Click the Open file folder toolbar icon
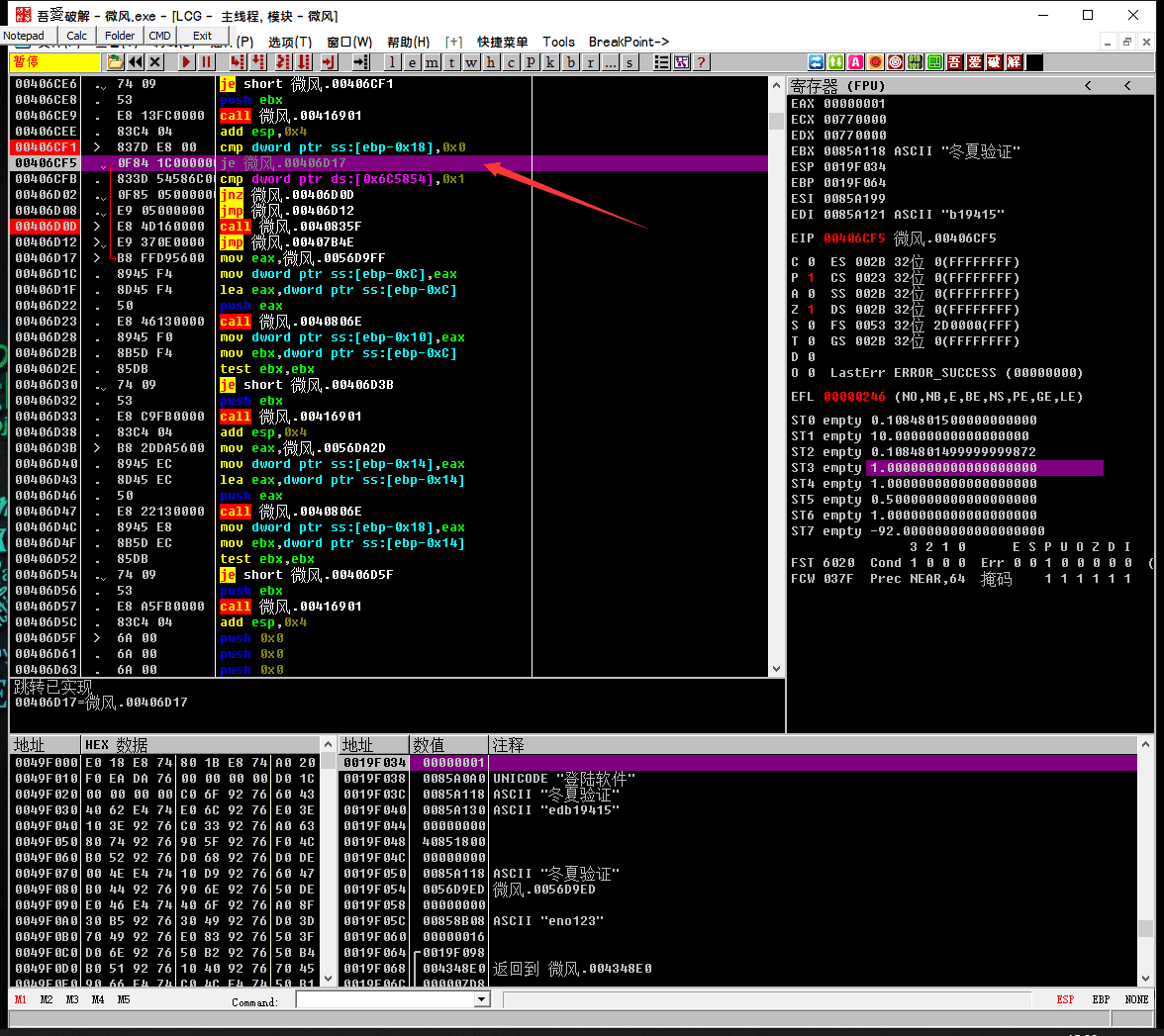This screenshot has width=1164, height=1036. coord(115,62)
